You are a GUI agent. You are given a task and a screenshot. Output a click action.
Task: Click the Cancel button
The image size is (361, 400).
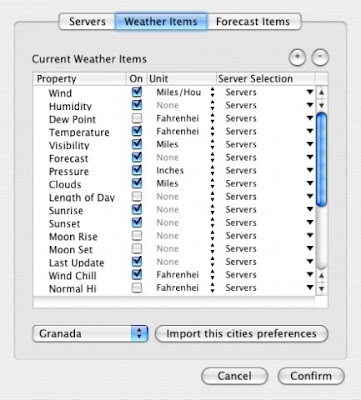[234, 376]
